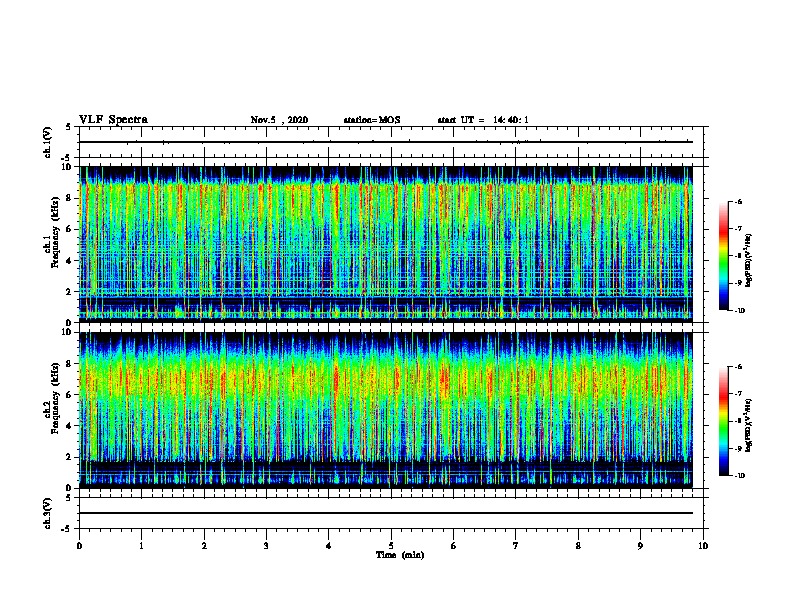792x612 pixels.
Task: Click the 6 kHz tick on ch.1 axis
Action: 69,229
